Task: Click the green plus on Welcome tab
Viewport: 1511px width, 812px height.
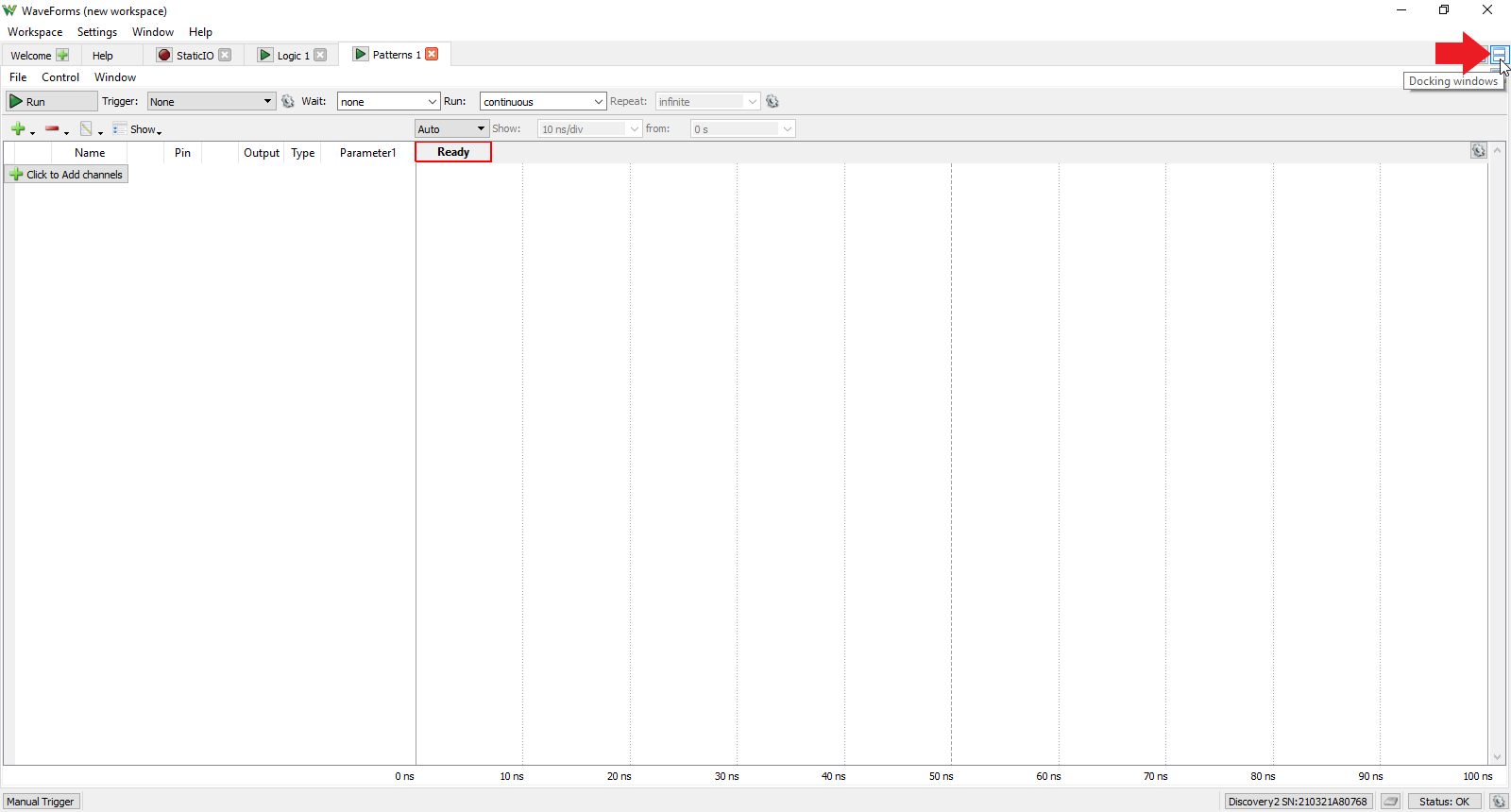Action: point(62,55)
